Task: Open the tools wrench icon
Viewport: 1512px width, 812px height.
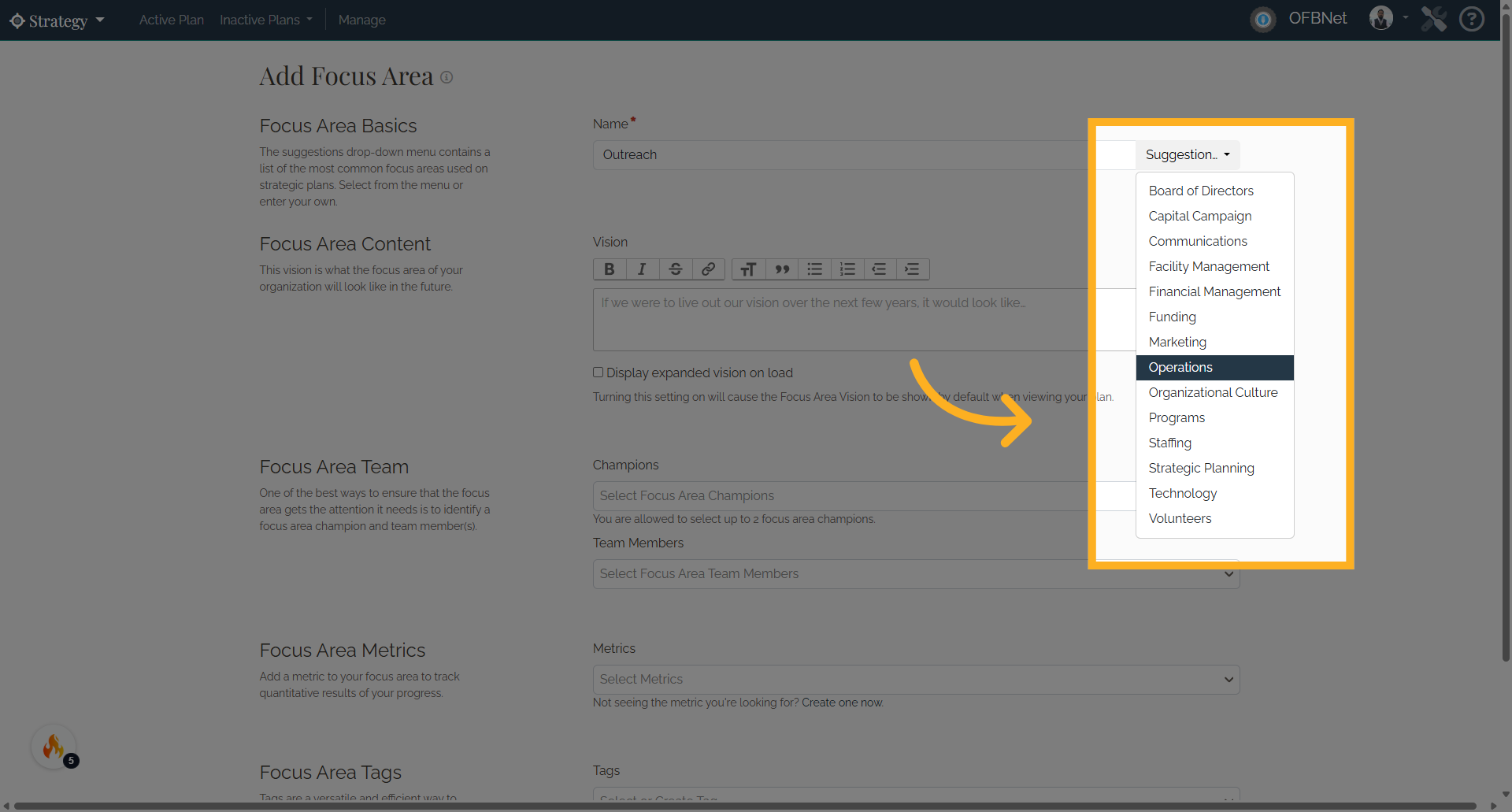Action: (1434, 18)
